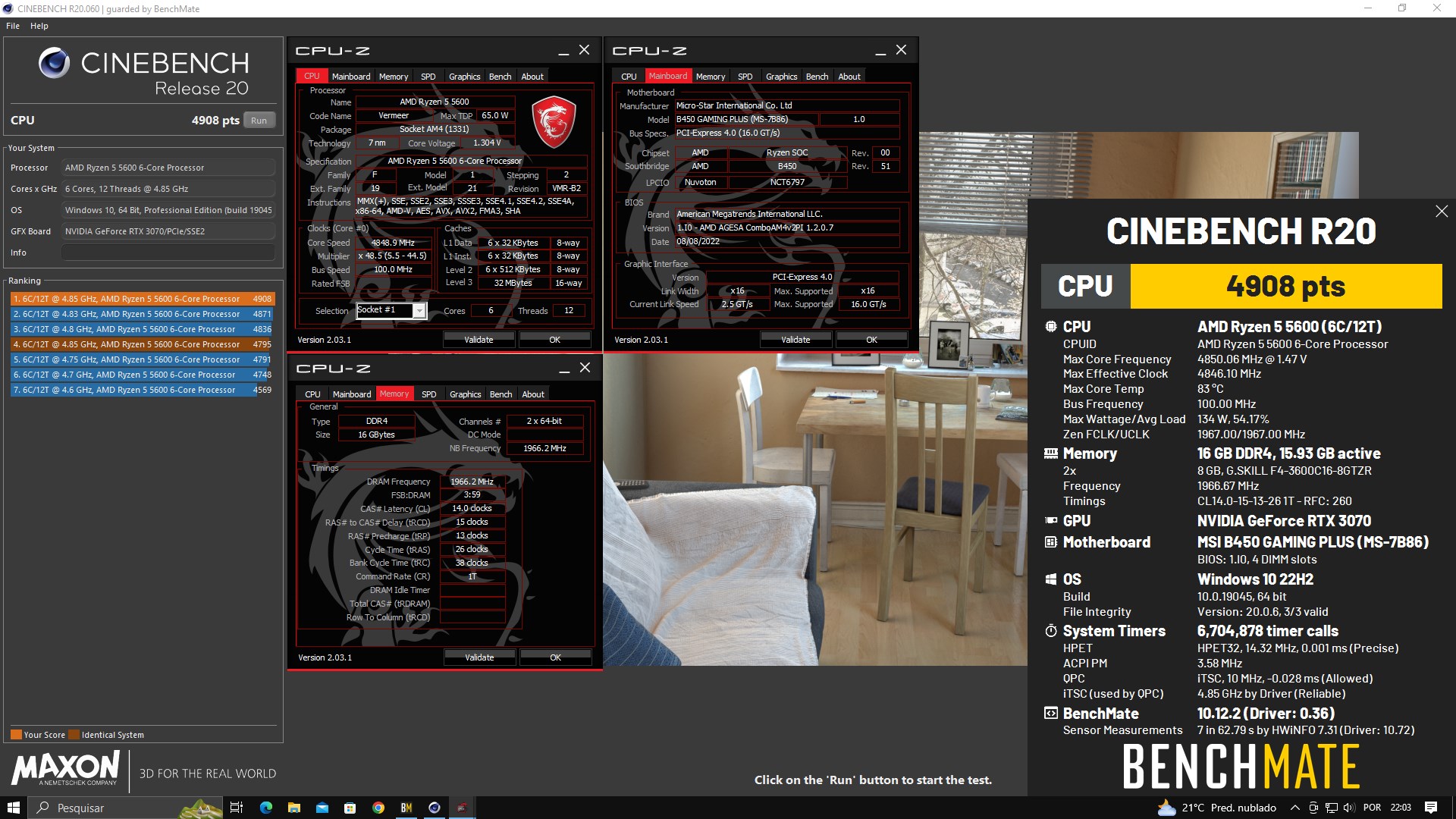Minimize the CPU-Z CPU window
This screenshot has height=819, width=1456.
click(x=563, y=51)
